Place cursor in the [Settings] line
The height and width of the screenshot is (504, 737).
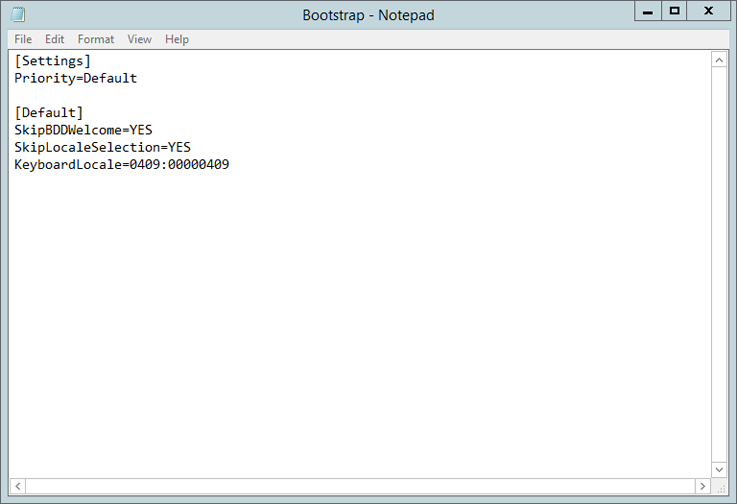pyautogui.click(x=52, y=61)
